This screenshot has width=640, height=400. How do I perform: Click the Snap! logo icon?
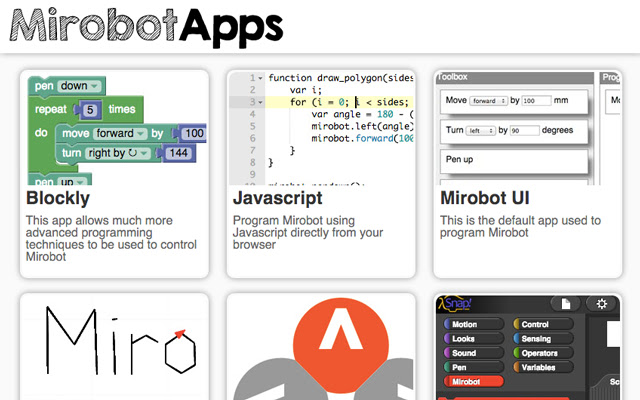pyautogui.click(x=455, y=304)
